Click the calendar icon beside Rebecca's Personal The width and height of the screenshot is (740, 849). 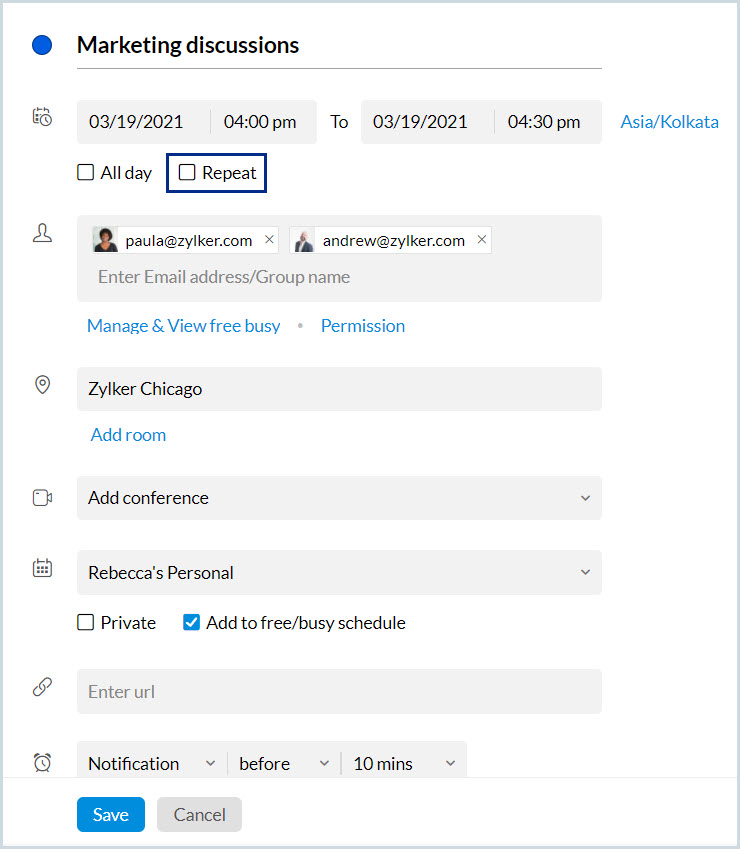pyautogui.click(x=42, y=568)
